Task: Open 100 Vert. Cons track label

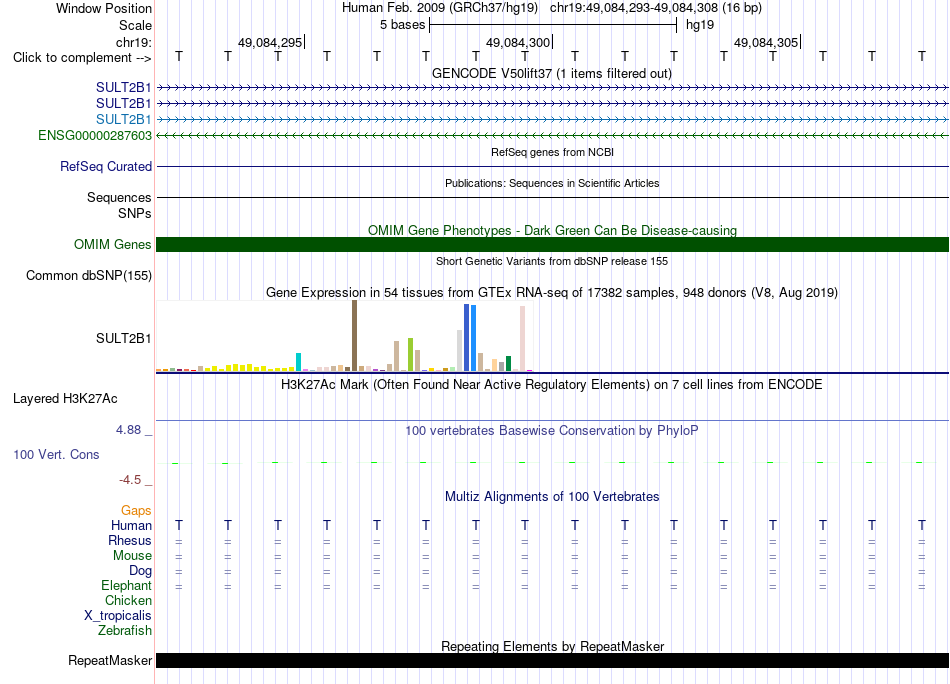Action: (x=56, y=454)
